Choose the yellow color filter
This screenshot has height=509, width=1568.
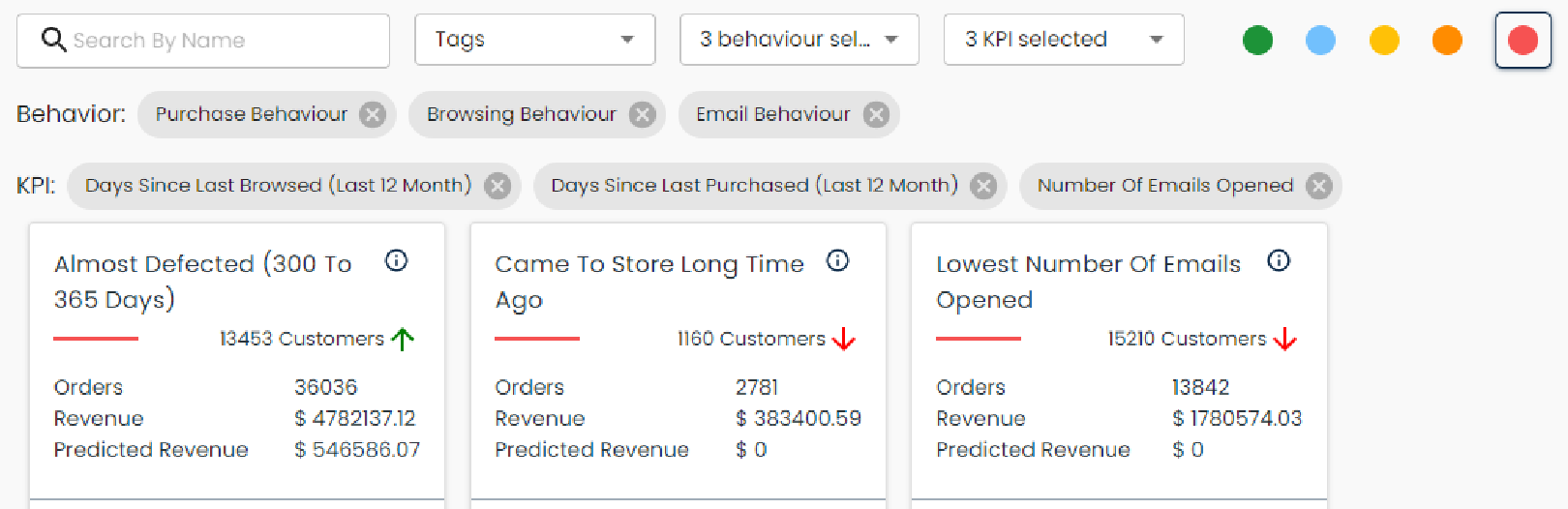[x=1384, y=41]
